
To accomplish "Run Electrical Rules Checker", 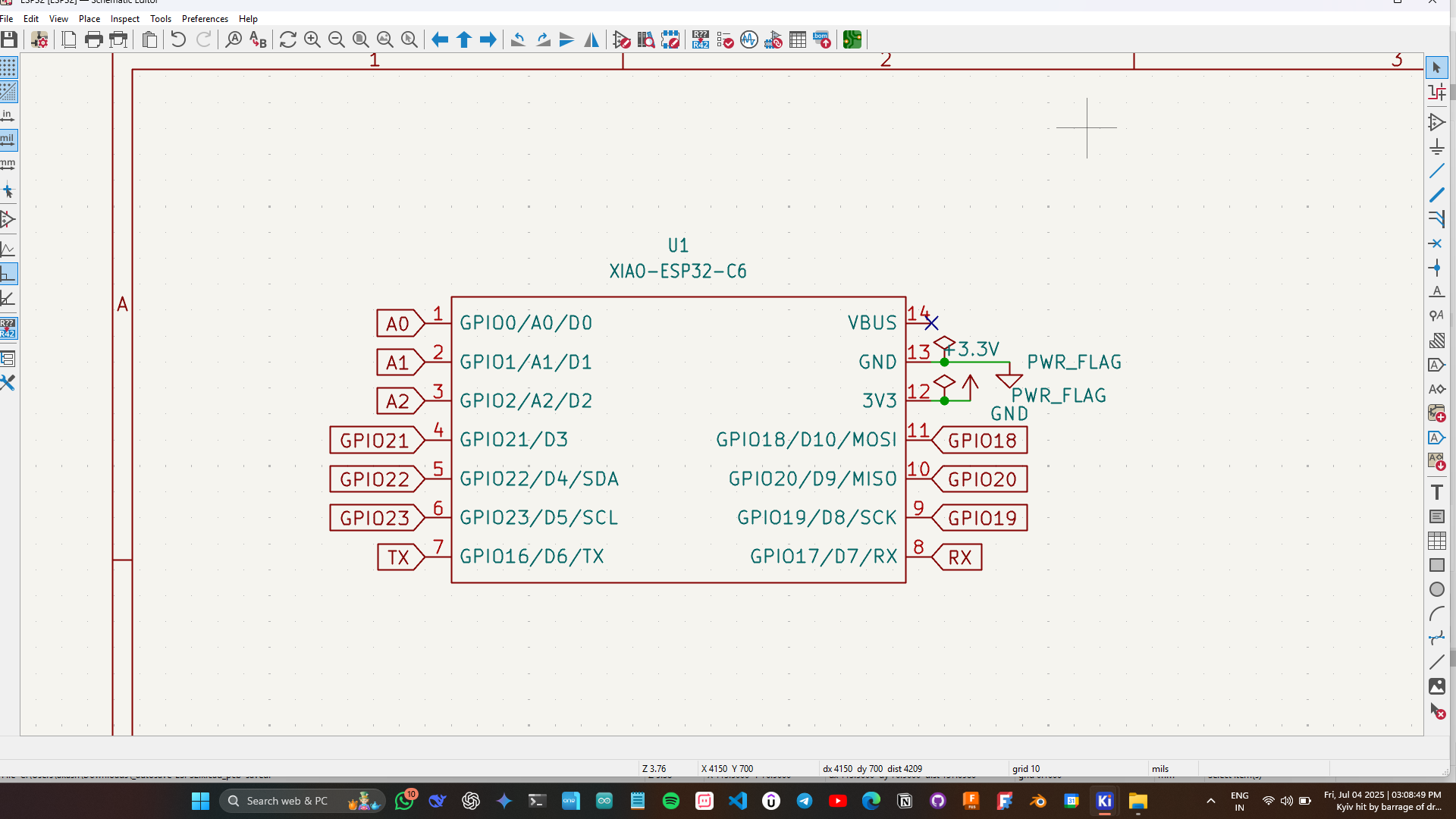I will 725,39.
